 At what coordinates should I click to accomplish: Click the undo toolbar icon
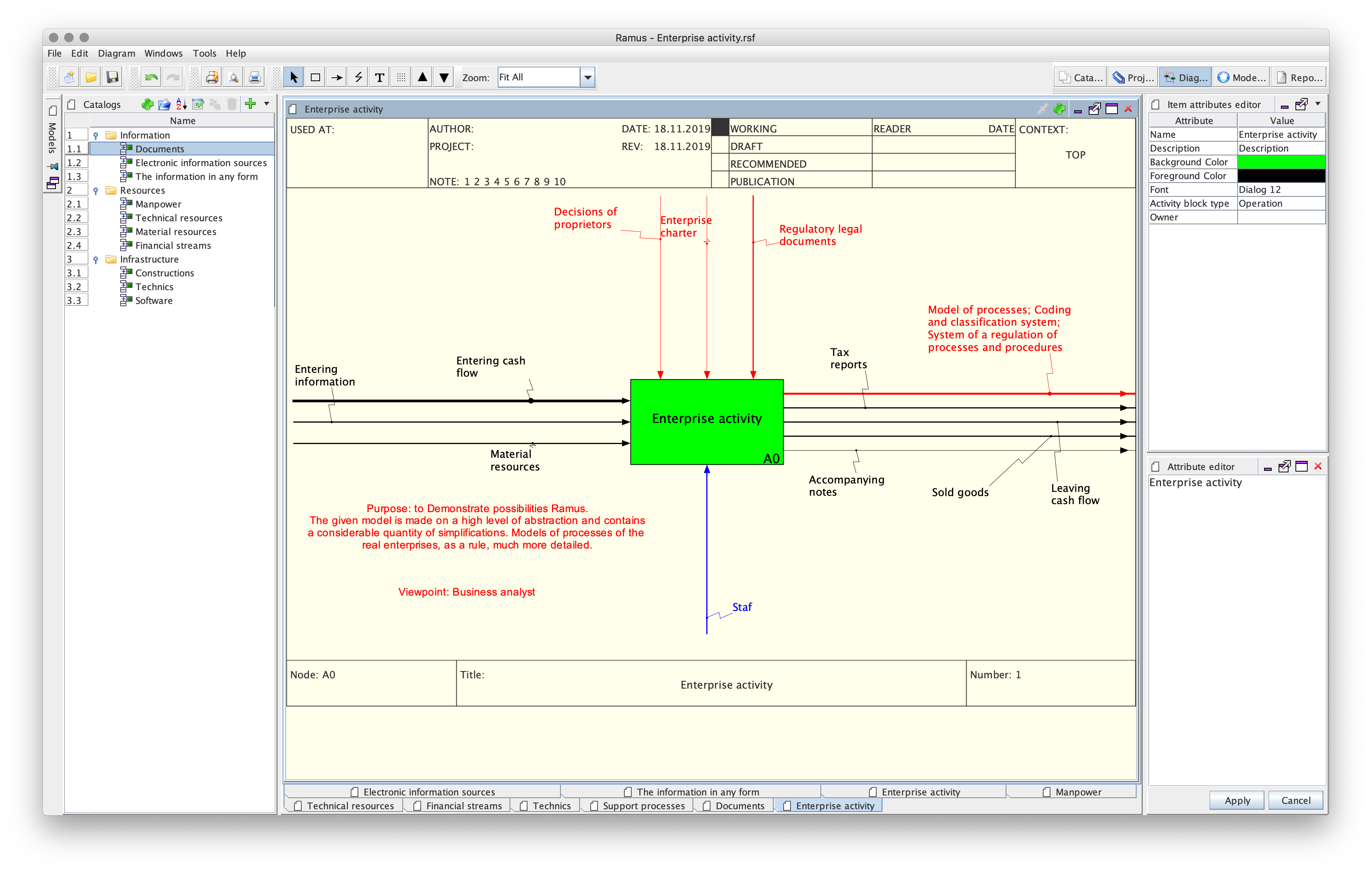click(x=151, y=77)
